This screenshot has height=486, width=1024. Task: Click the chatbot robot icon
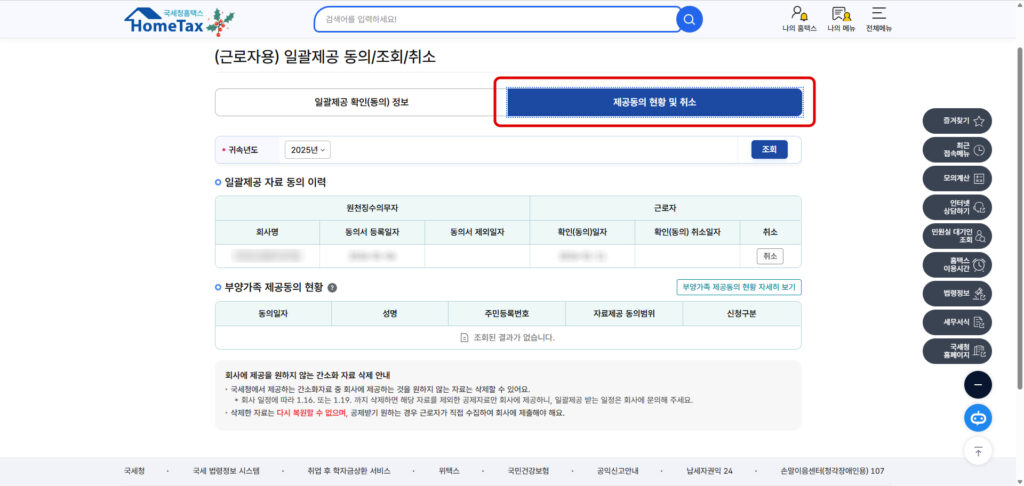click(978, 417)
